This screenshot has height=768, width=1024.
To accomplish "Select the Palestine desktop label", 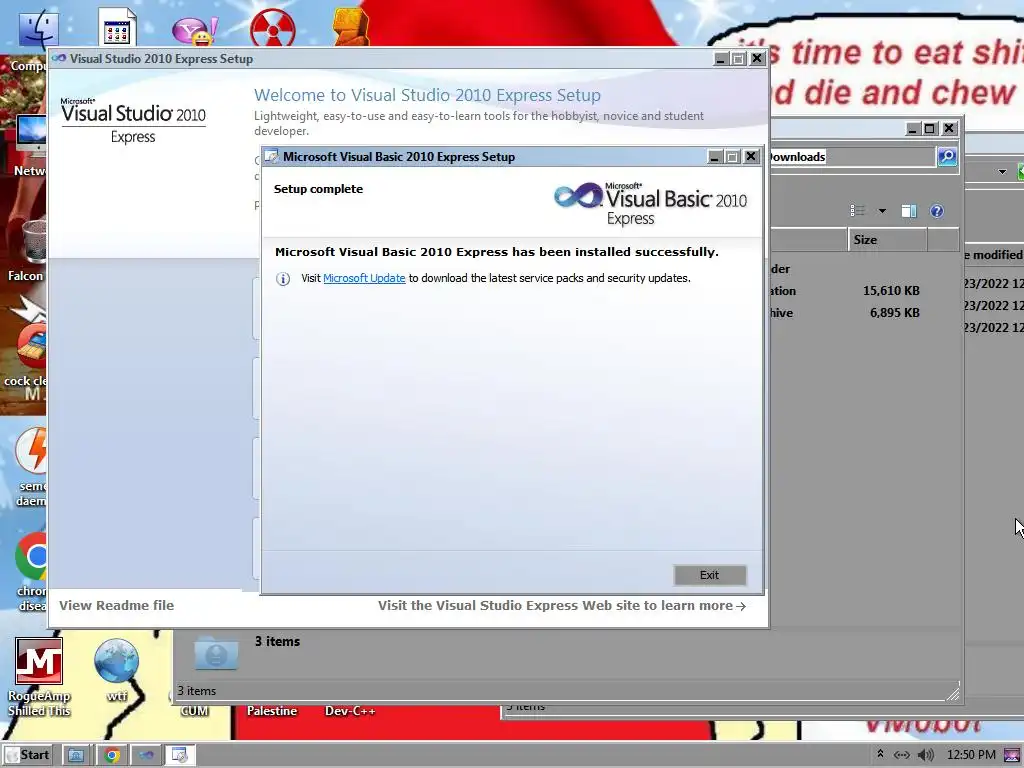I will tap(272, 711).
